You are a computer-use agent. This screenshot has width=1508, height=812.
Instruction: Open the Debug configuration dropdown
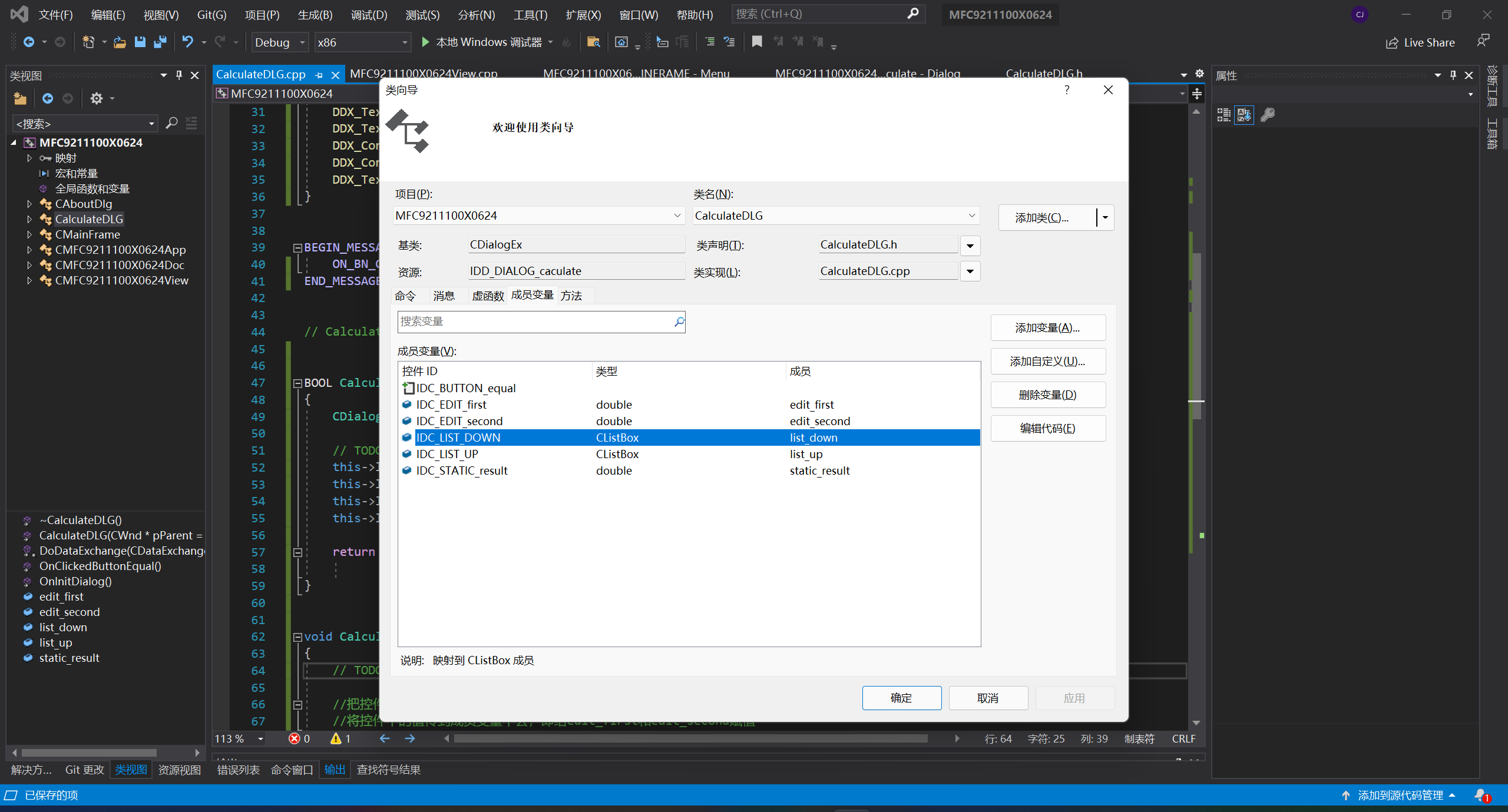tap(302, 42)
